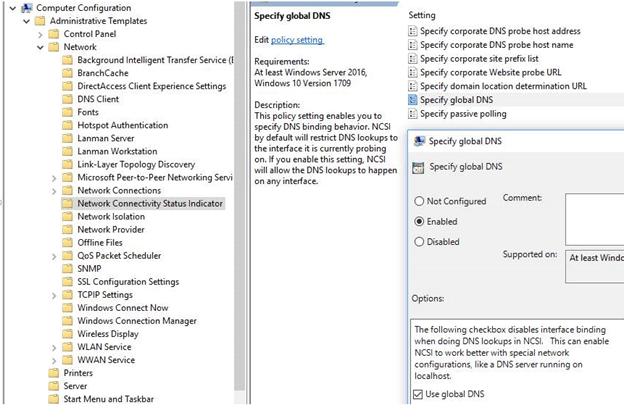Image resolution: width=624 pixels, height=405 pixels.
Task: Click icon for Specify domain location determination URL
Action: 413,86
